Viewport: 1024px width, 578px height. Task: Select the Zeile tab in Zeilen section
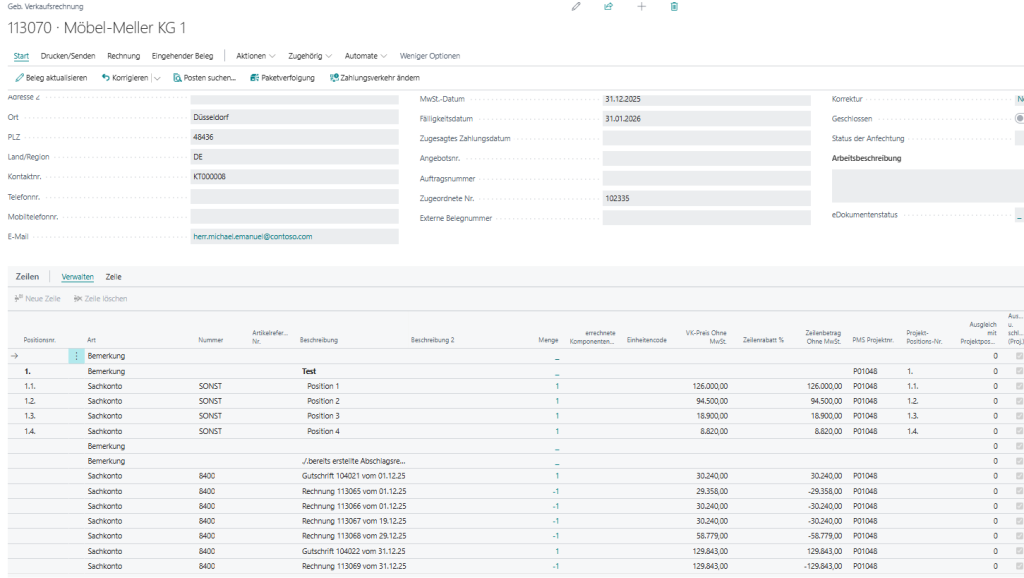tap(114, 277)
